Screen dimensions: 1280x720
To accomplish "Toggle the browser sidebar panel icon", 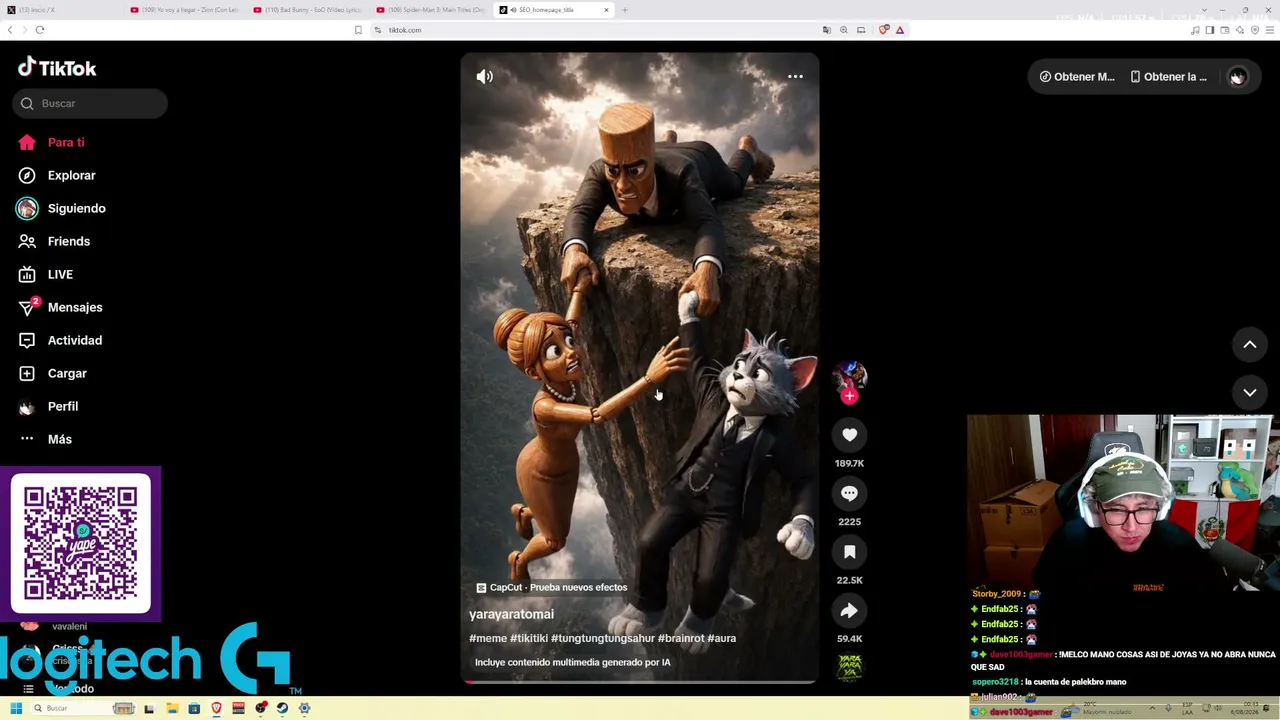I will (1210, 30).
